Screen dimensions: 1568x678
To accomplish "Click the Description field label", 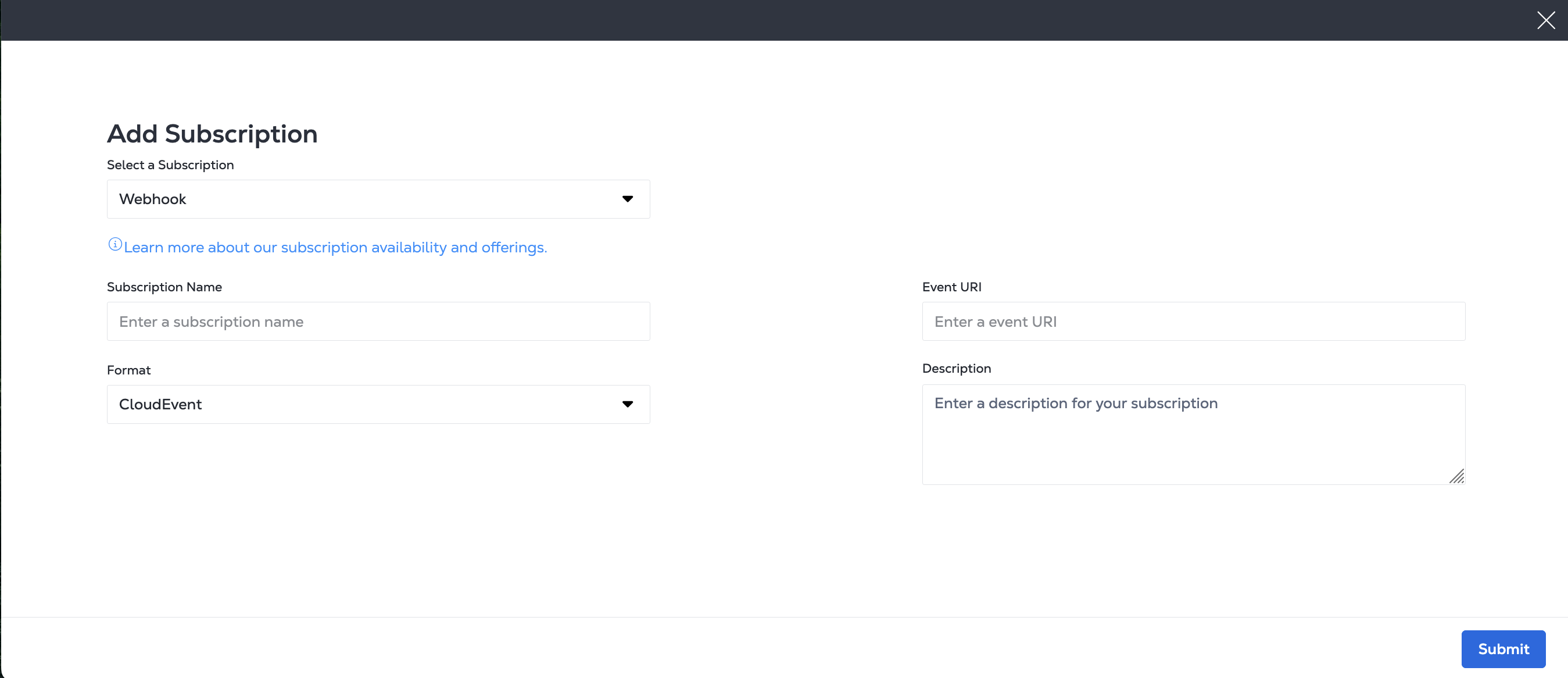I will click(956, 369).
